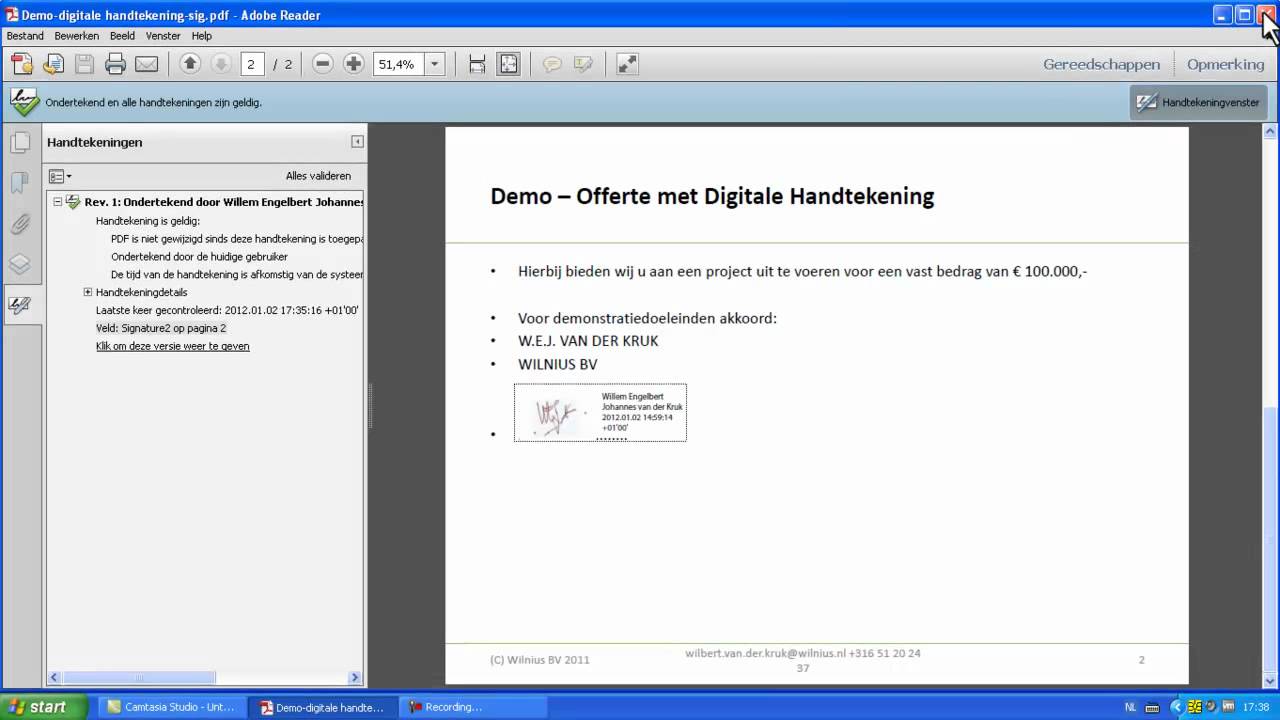Click the sticky note comment icon
The image size is (1280, 720).
point(552,64)
